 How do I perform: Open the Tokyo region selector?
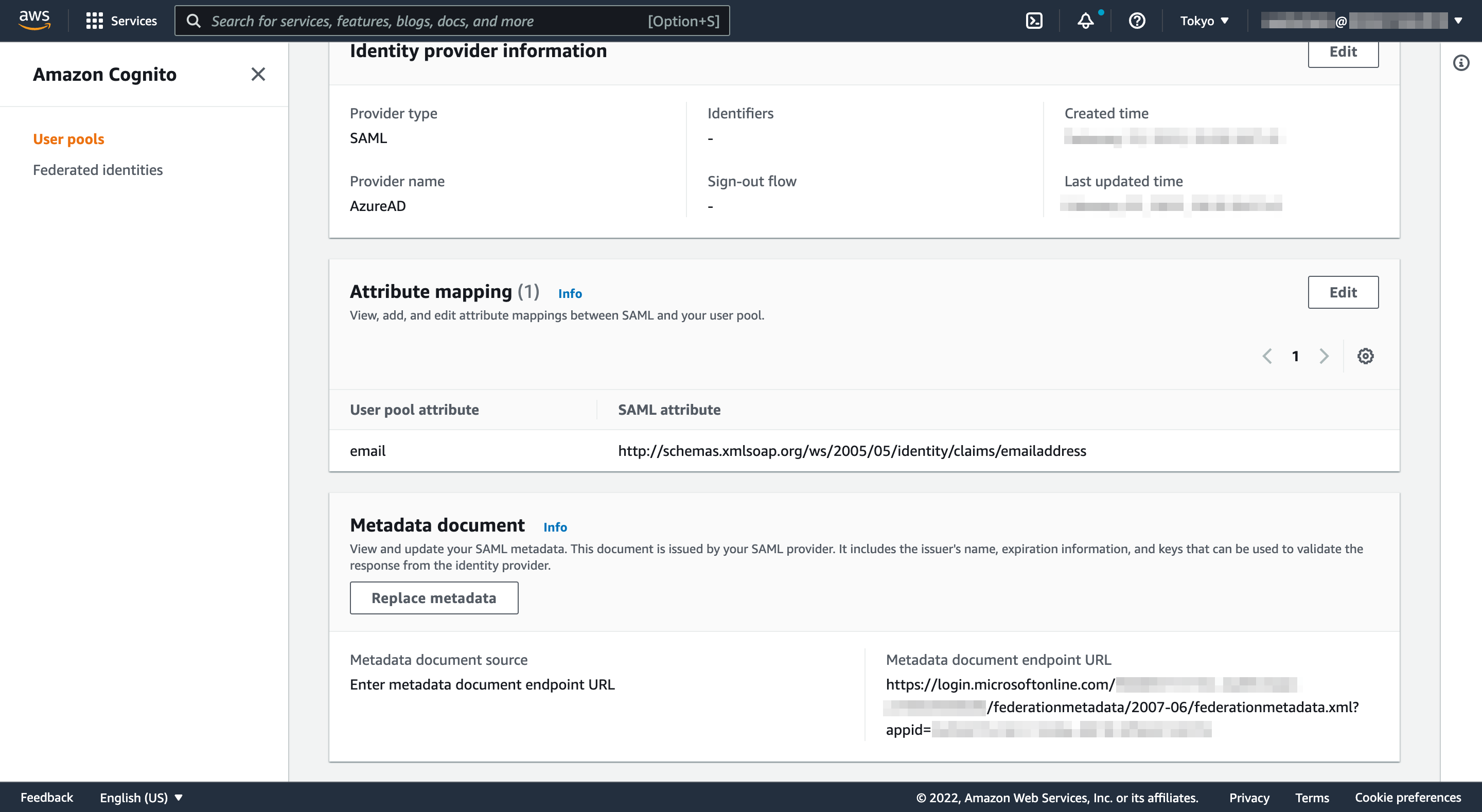coord(1204,21)
